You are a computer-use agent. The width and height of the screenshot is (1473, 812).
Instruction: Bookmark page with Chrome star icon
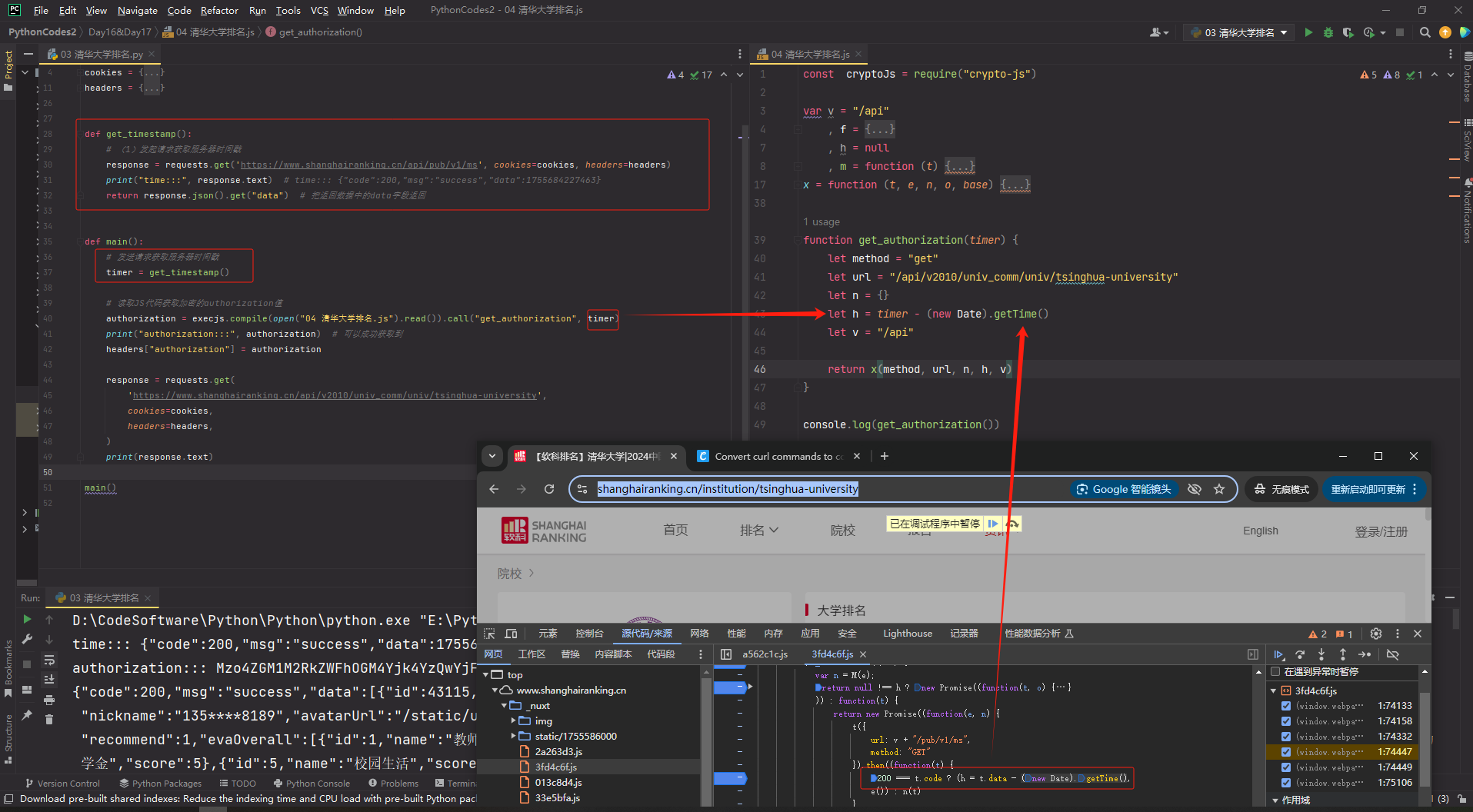pyautogui.click(x=1219, y=489)
